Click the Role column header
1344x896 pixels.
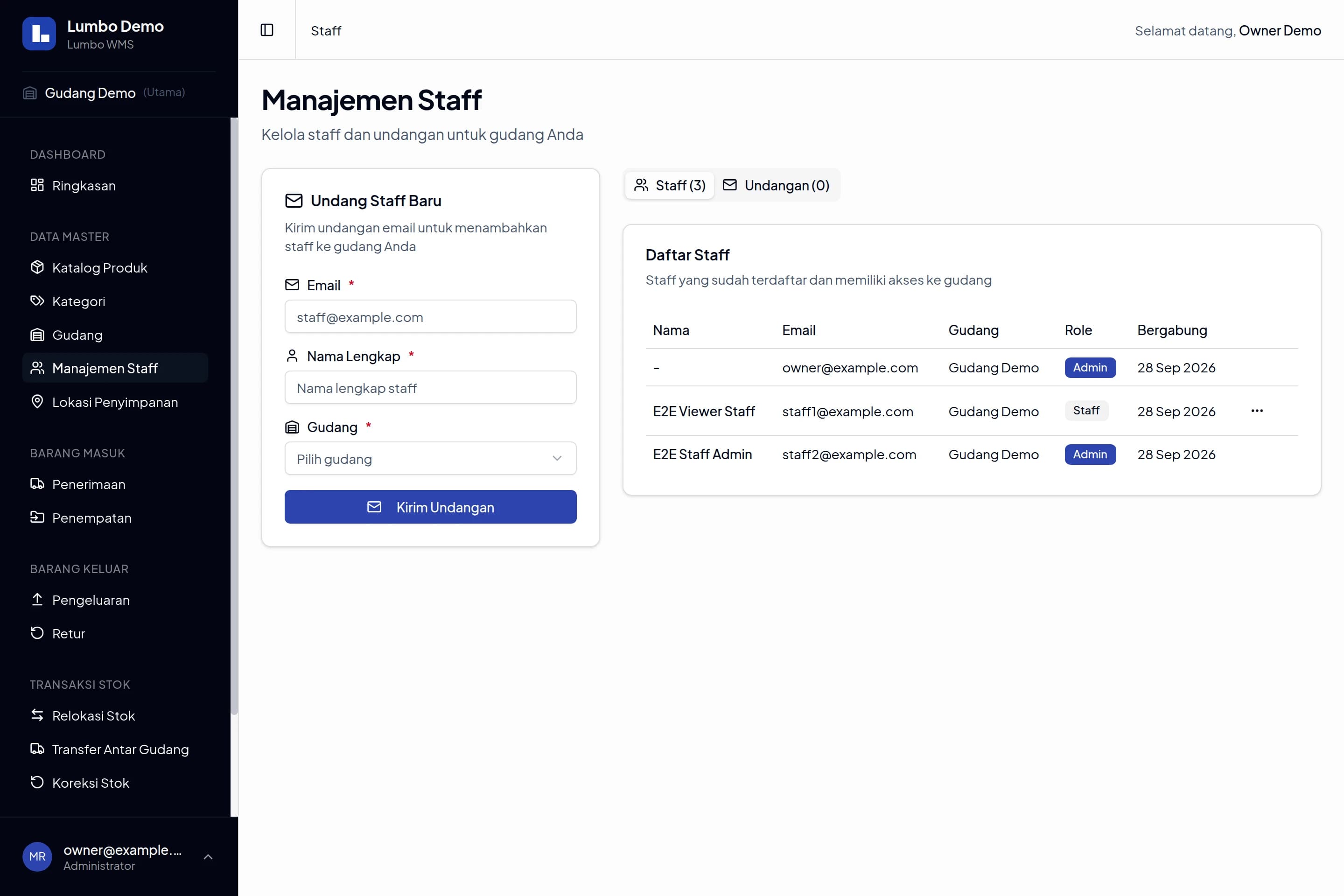click(x=1078, y=330)
